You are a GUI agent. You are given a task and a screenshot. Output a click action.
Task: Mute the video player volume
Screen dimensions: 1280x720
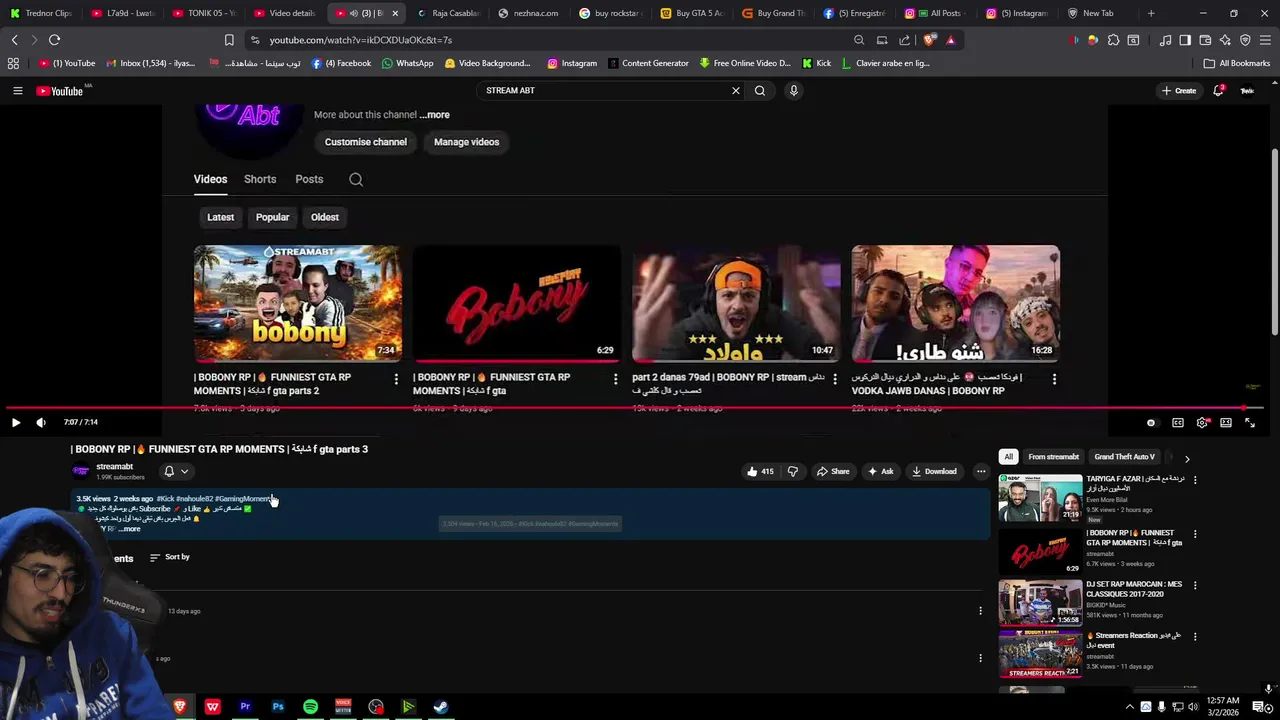[x=41, y=423]
